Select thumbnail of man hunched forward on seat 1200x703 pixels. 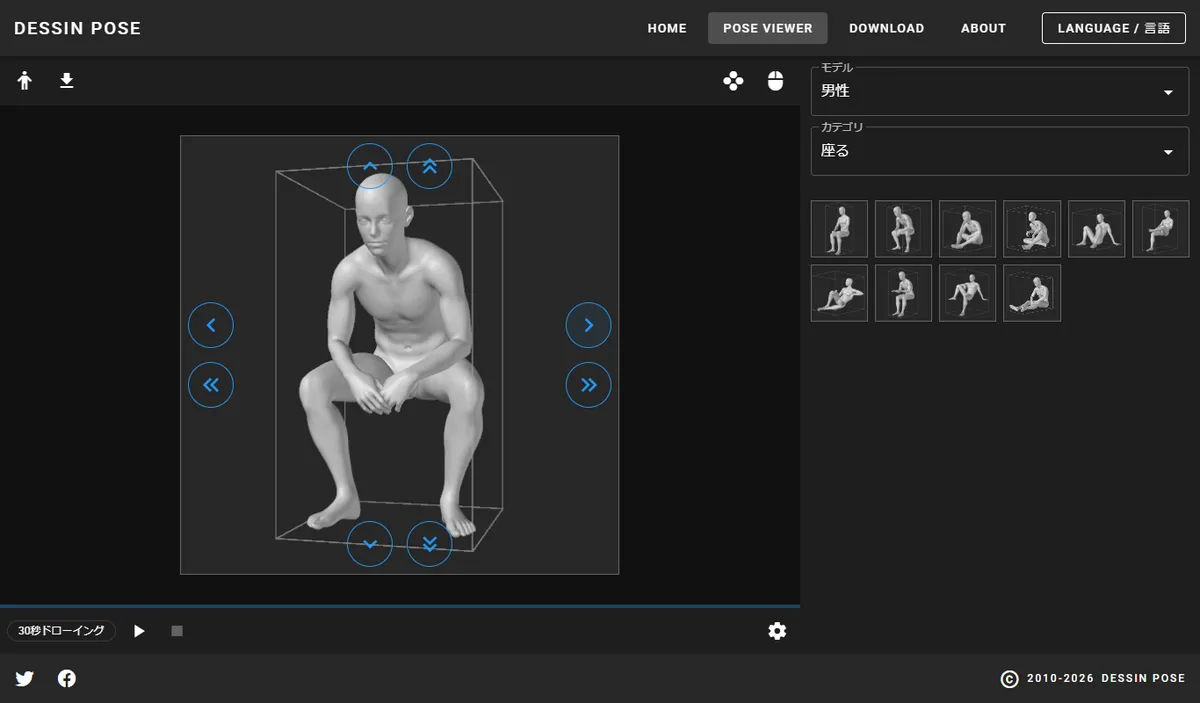pos(903,229)
